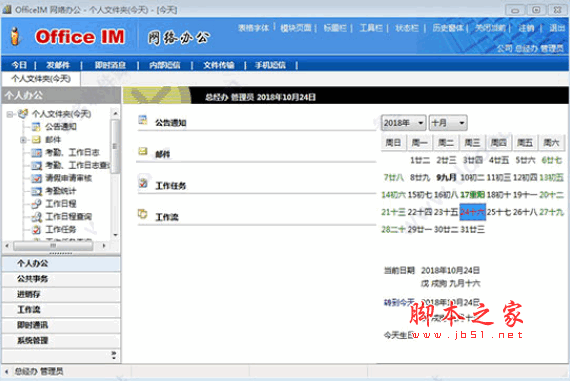Select date 31廿三 in the calendar

point(472,229)
